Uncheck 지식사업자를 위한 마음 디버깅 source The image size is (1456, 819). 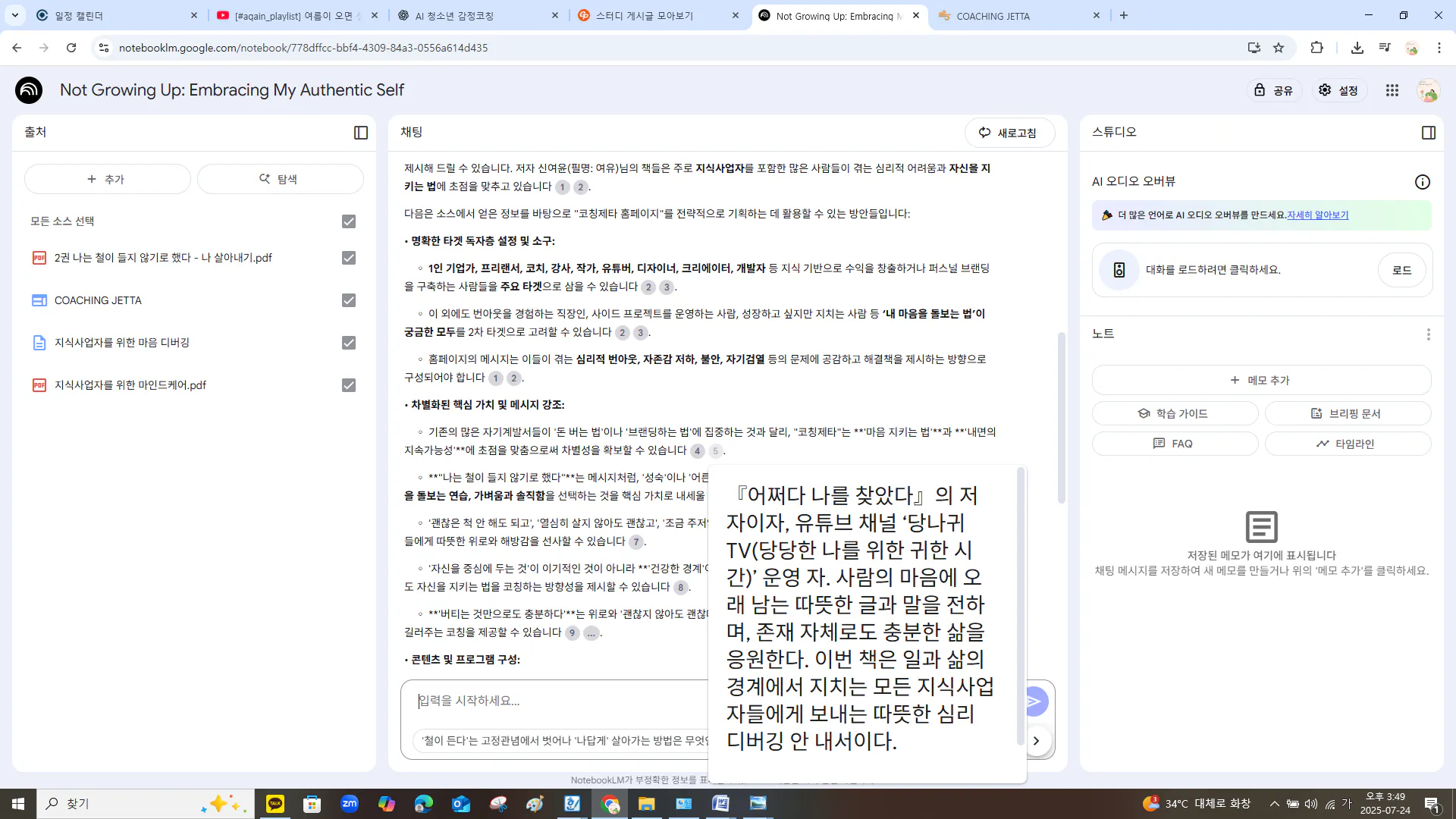[348, 343]
